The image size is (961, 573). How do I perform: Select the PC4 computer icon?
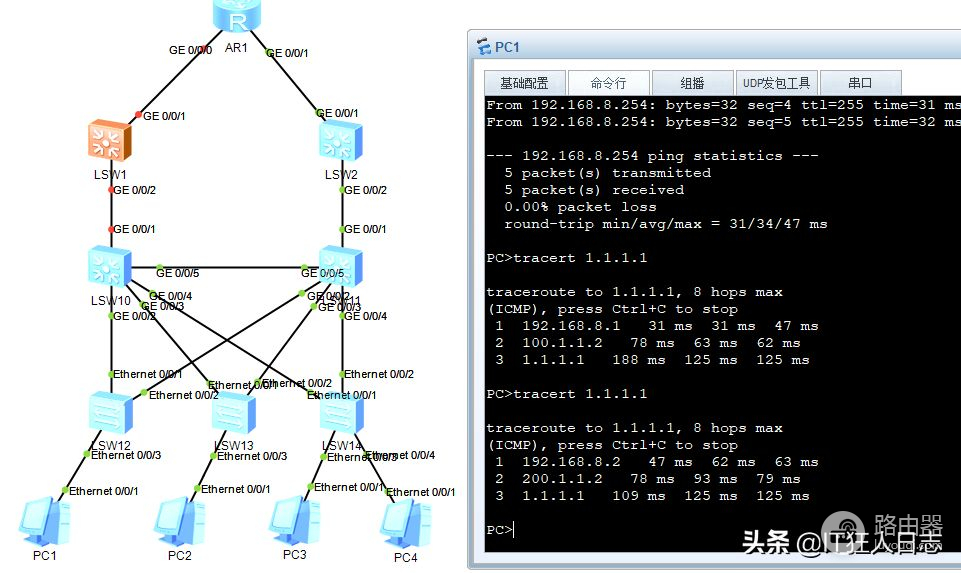[405, 523]
